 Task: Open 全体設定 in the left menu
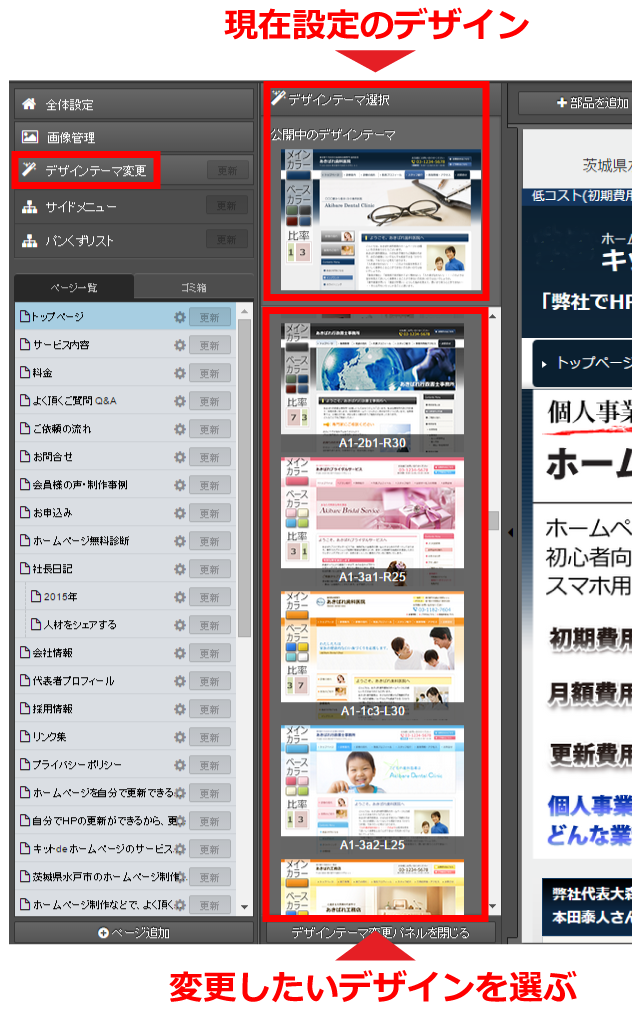point(133,104)
